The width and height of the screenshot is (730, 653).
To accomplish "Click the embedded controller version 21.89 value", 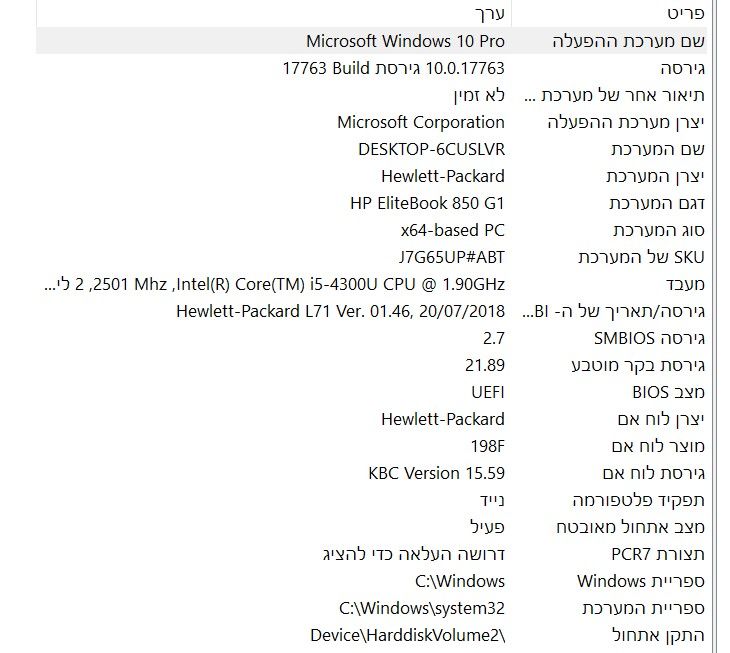I will (x=485, y=365).
